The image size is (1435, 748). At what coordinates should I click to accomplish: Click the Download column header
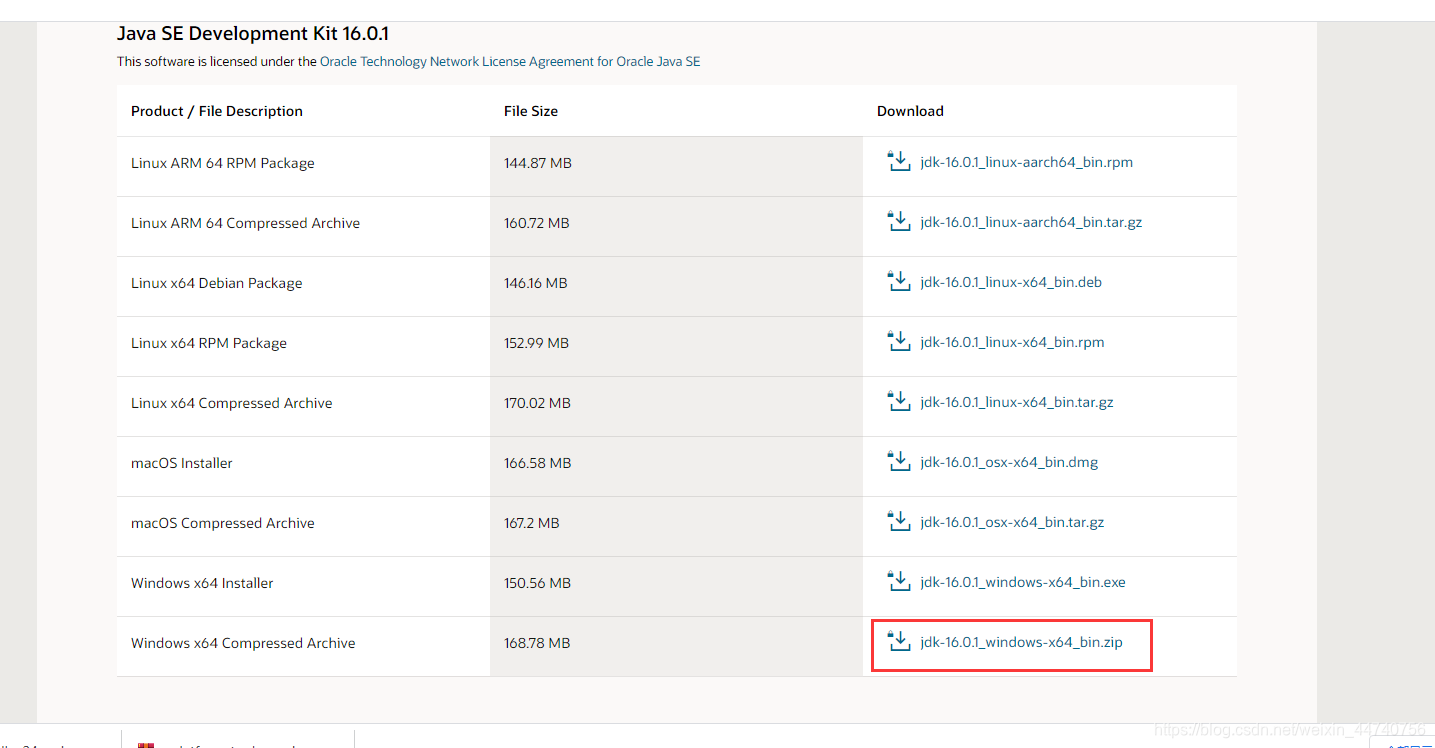point(910,111)
